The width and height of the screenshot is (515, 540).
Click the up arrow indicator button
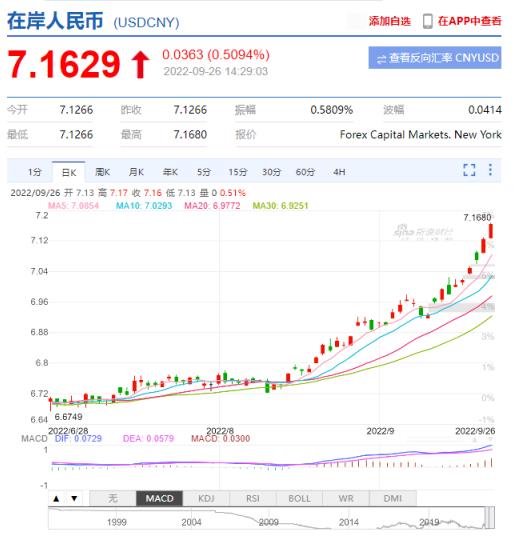[56, 498]
